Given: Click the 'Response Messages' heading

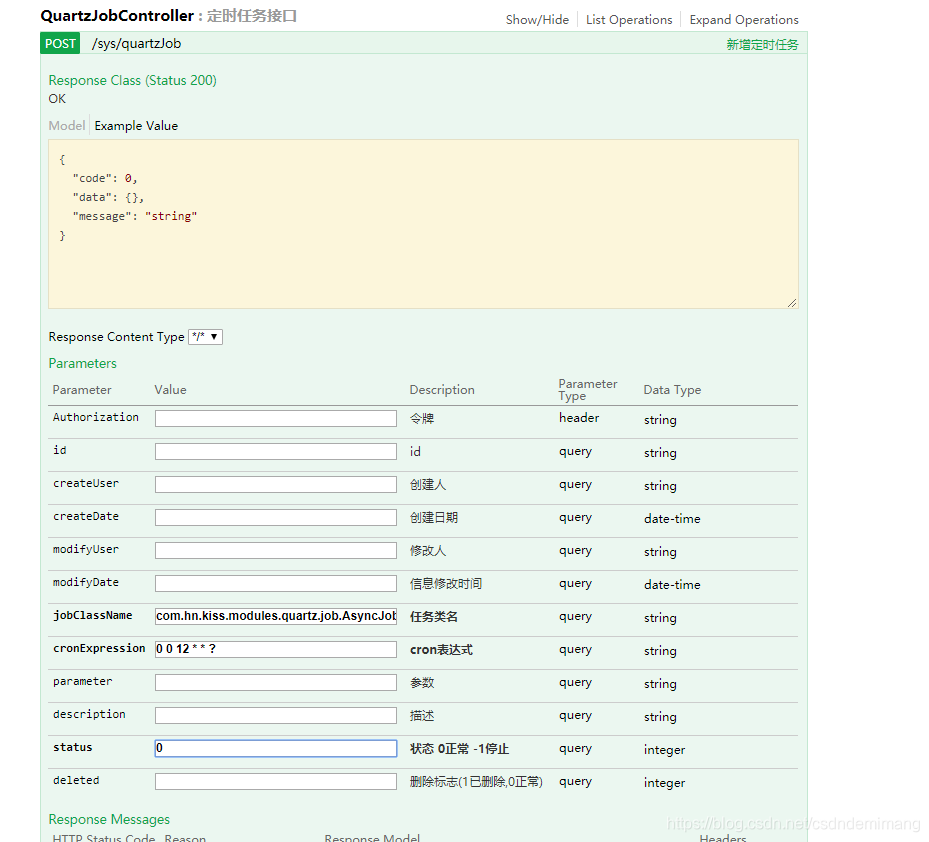Looking at the screenshot, I should [109, 819].
